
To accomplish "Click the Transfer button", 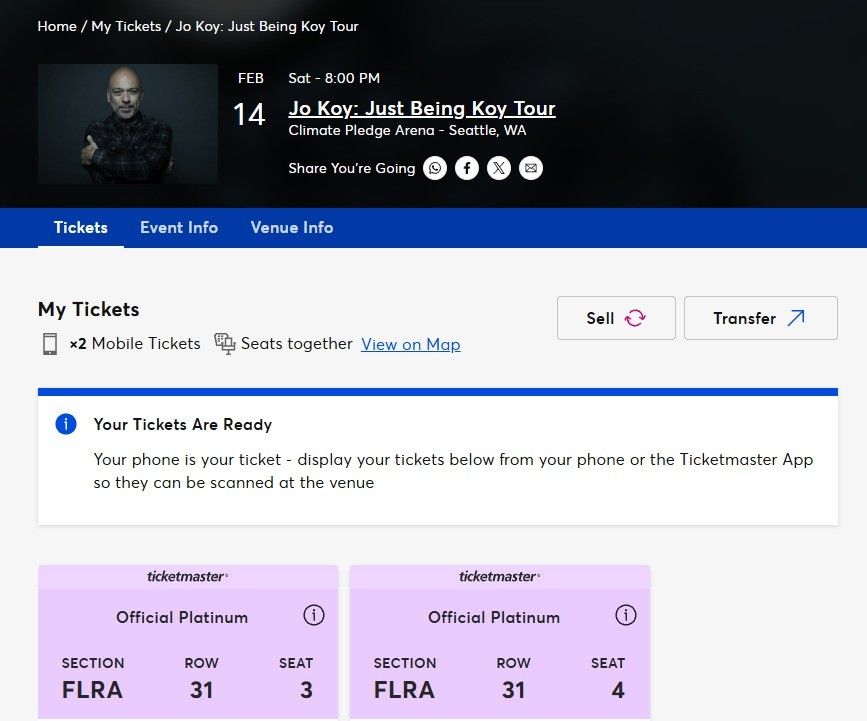I will pos(760,318).
